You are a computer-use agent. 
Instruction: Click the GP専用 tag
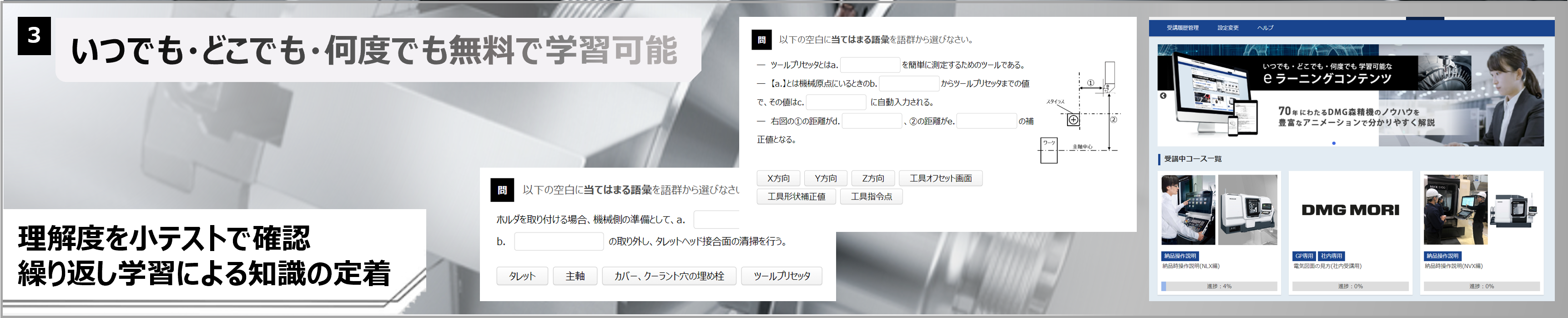(x=1304, y=256)
